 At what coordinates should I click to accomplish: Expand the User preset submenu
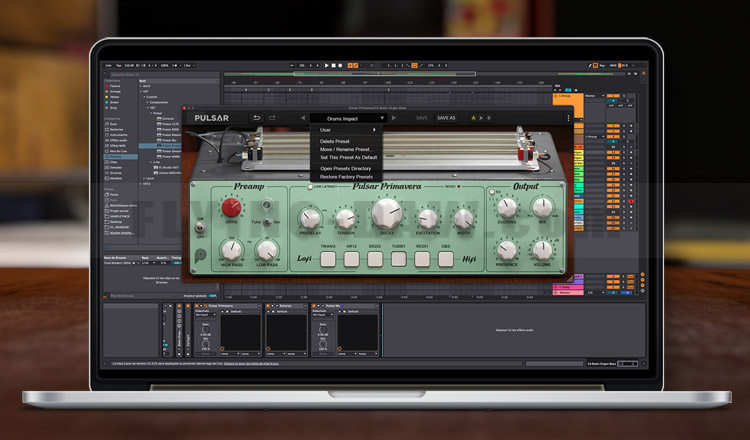pyautogui.click(x=347, y=130)
